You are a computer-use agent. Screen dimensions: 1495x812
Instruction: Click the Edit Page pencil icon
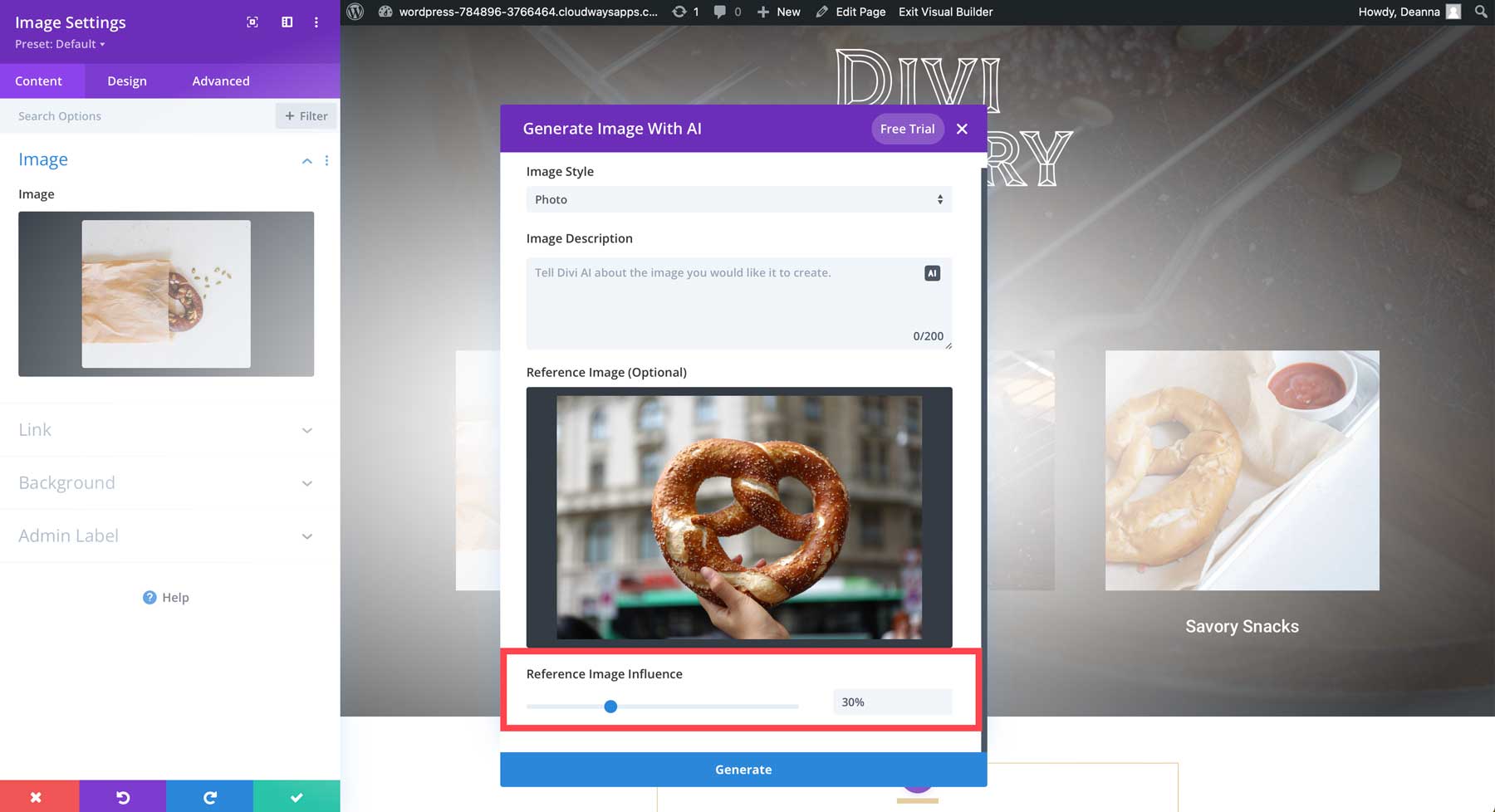pos(822,12)
